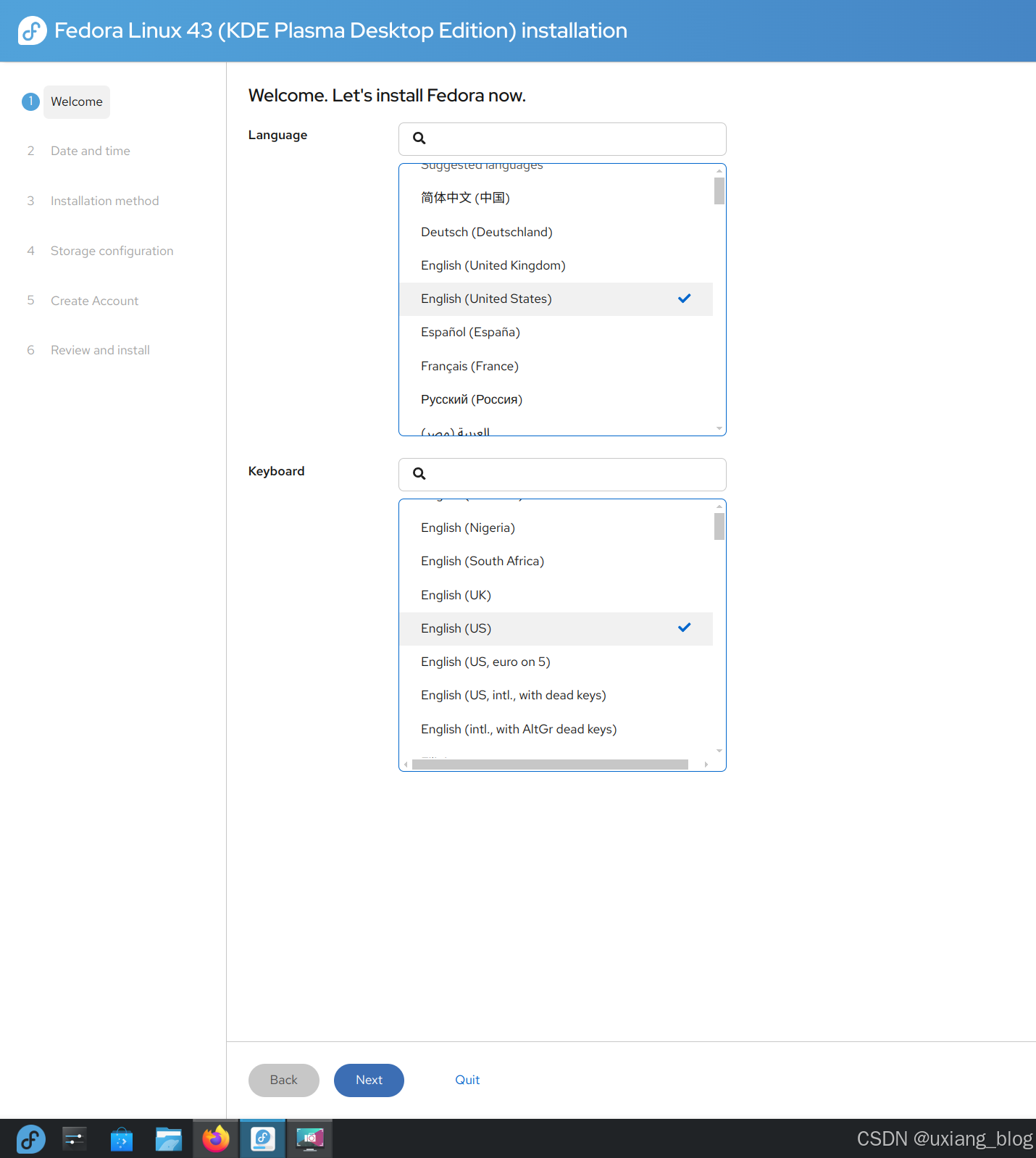1036x1158 pixels.
Task: Open the Dolphin file manager taskbar icon
Action: [x=169, y=1138]
